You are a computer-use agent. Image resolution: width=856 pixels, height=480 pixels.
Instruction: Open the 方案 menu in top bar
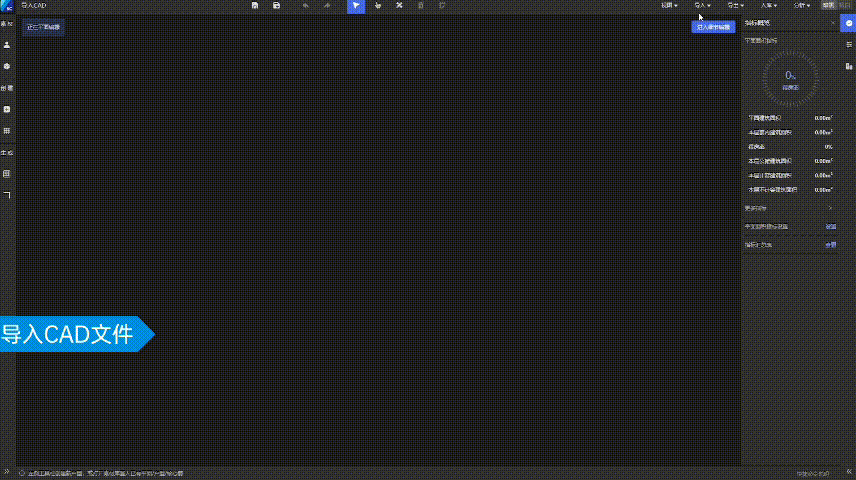click(x=768, y=6)
